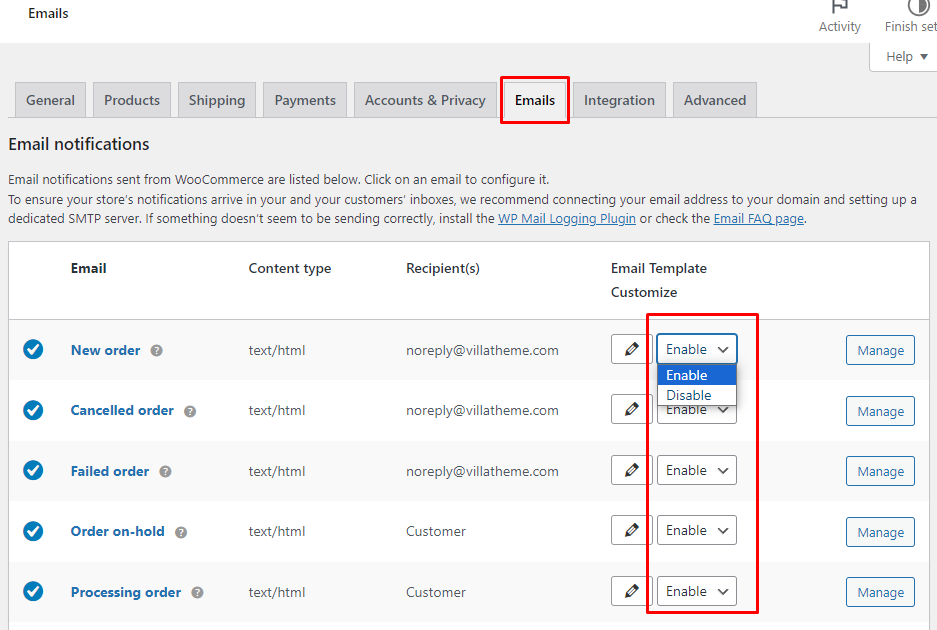Click the Customer recipient for Processing order
The height and width of the screenshot is (630, 937).
click(x=436, y=592)
